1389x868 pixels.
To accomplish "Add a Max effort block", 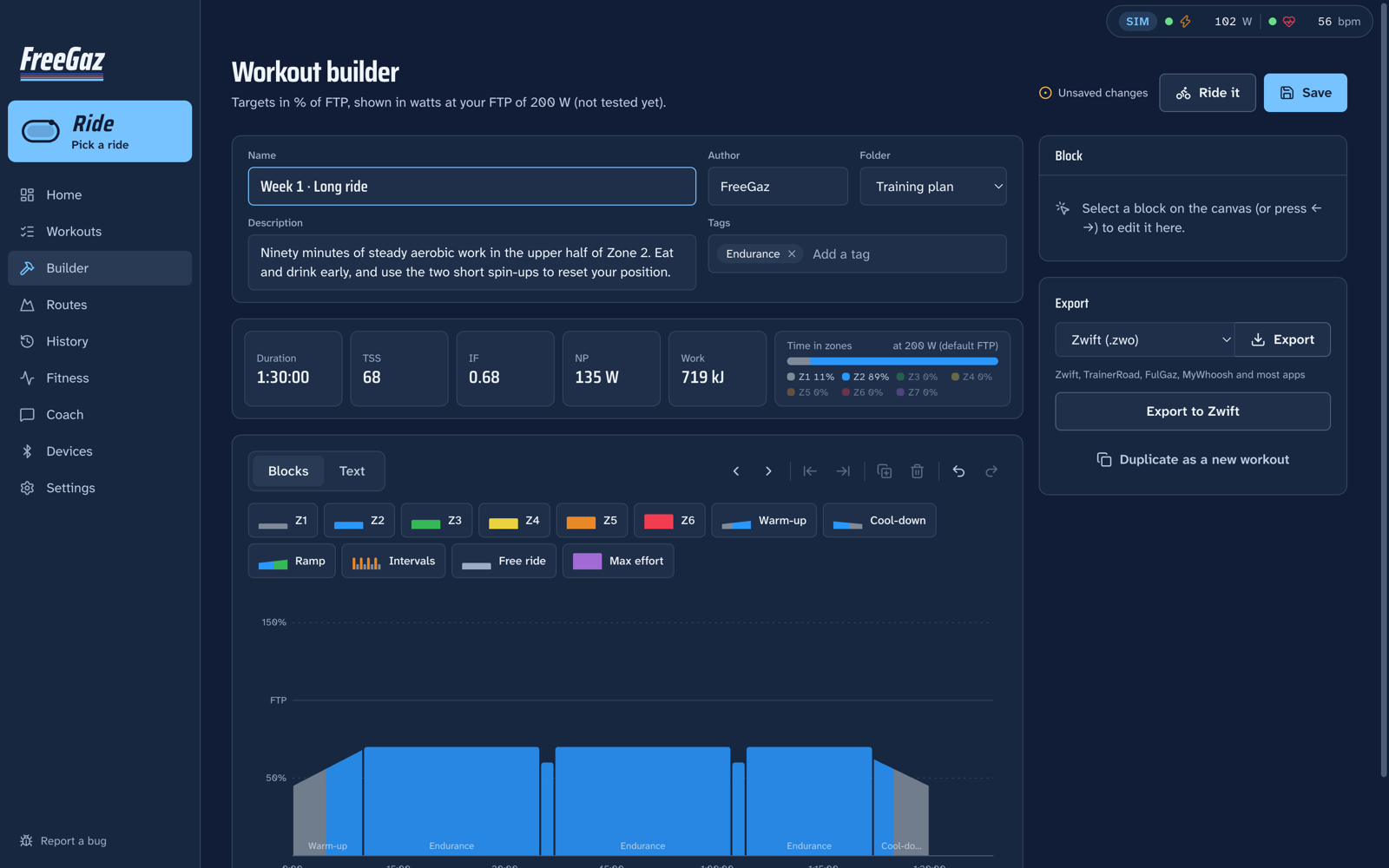I will (x=618, y=561).
